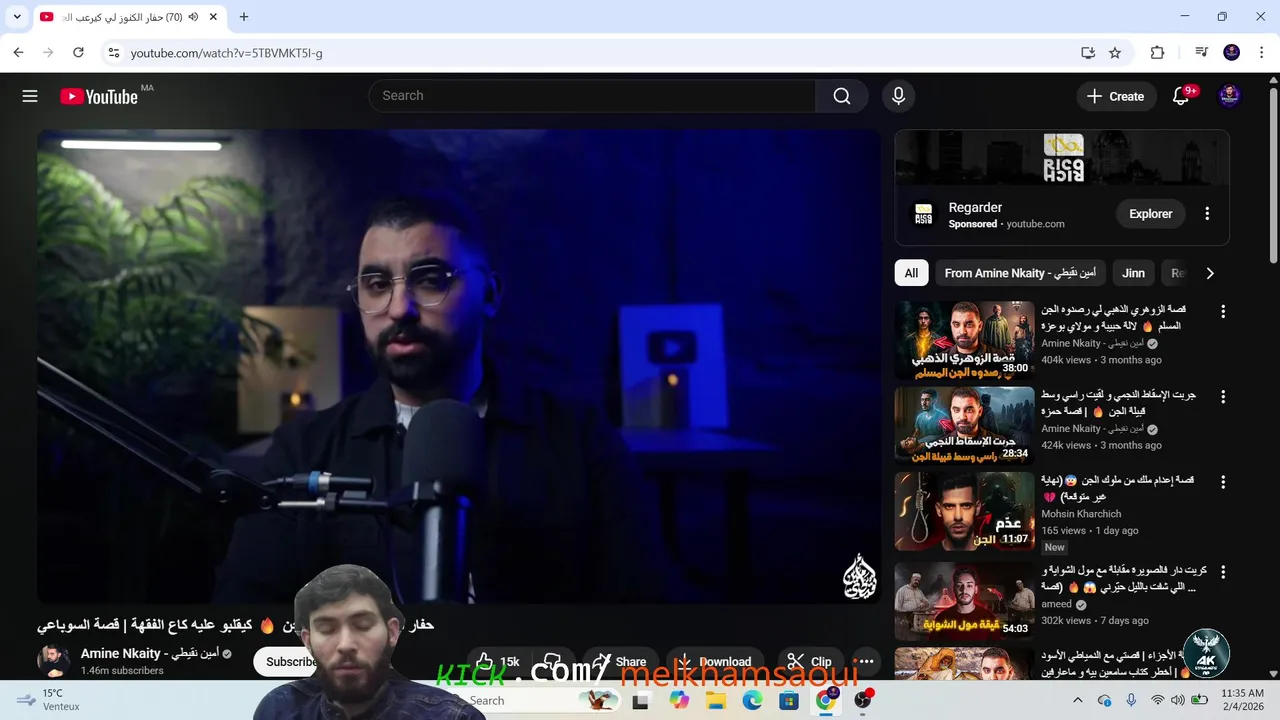Open the 11:07 video thumbnail
This screenshot has height=720, width=1280.
tap(964, 511)
